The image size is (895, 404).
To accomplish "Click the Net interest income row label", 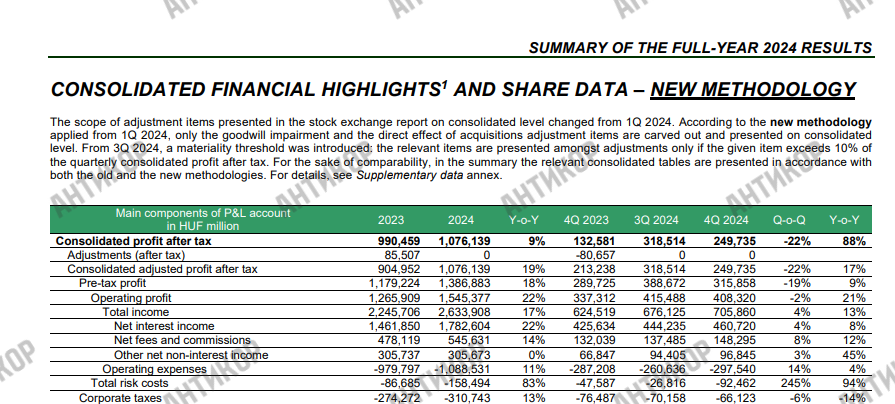I will click(x=164, y=326).
